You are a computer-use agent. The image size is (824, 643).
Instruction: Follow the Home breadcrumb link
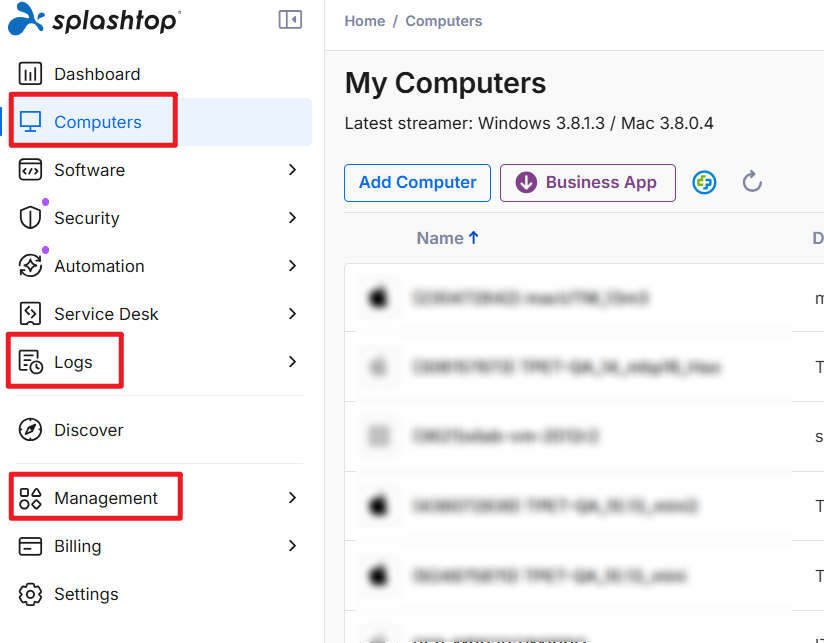(365, 21)
